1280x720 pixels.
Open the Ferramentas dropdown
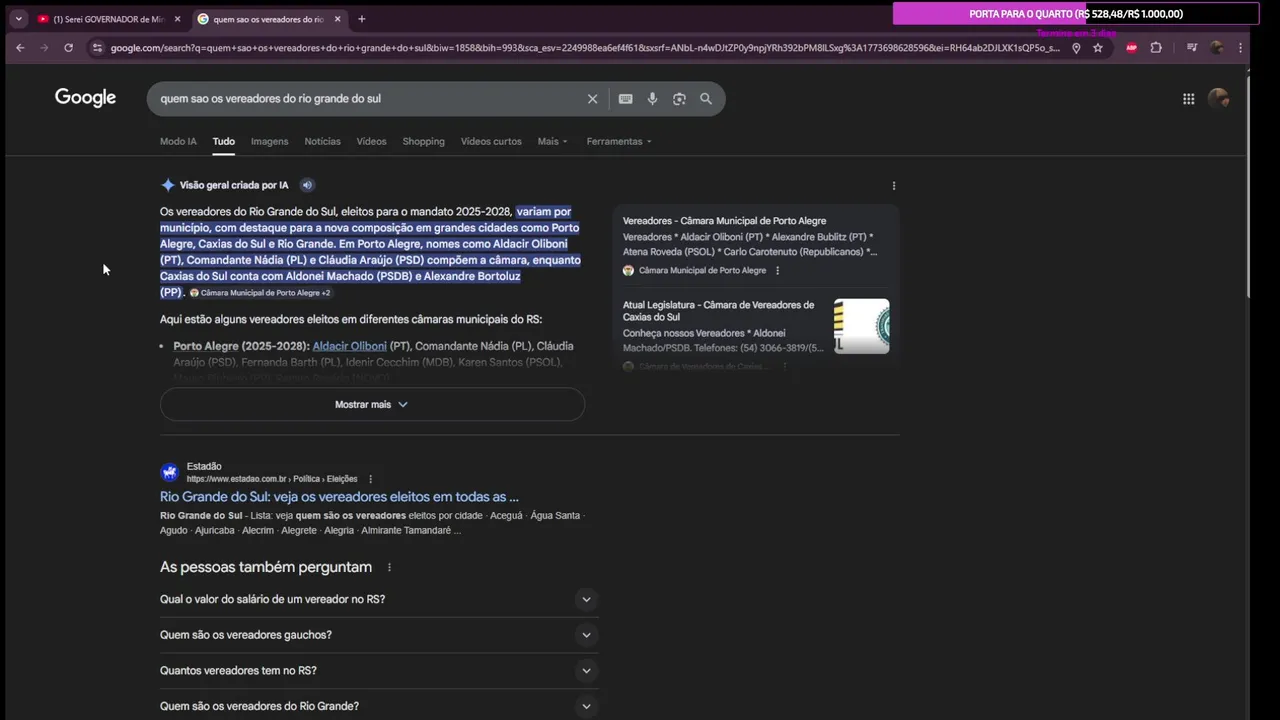pyautogui.click(x=619, y=141)
